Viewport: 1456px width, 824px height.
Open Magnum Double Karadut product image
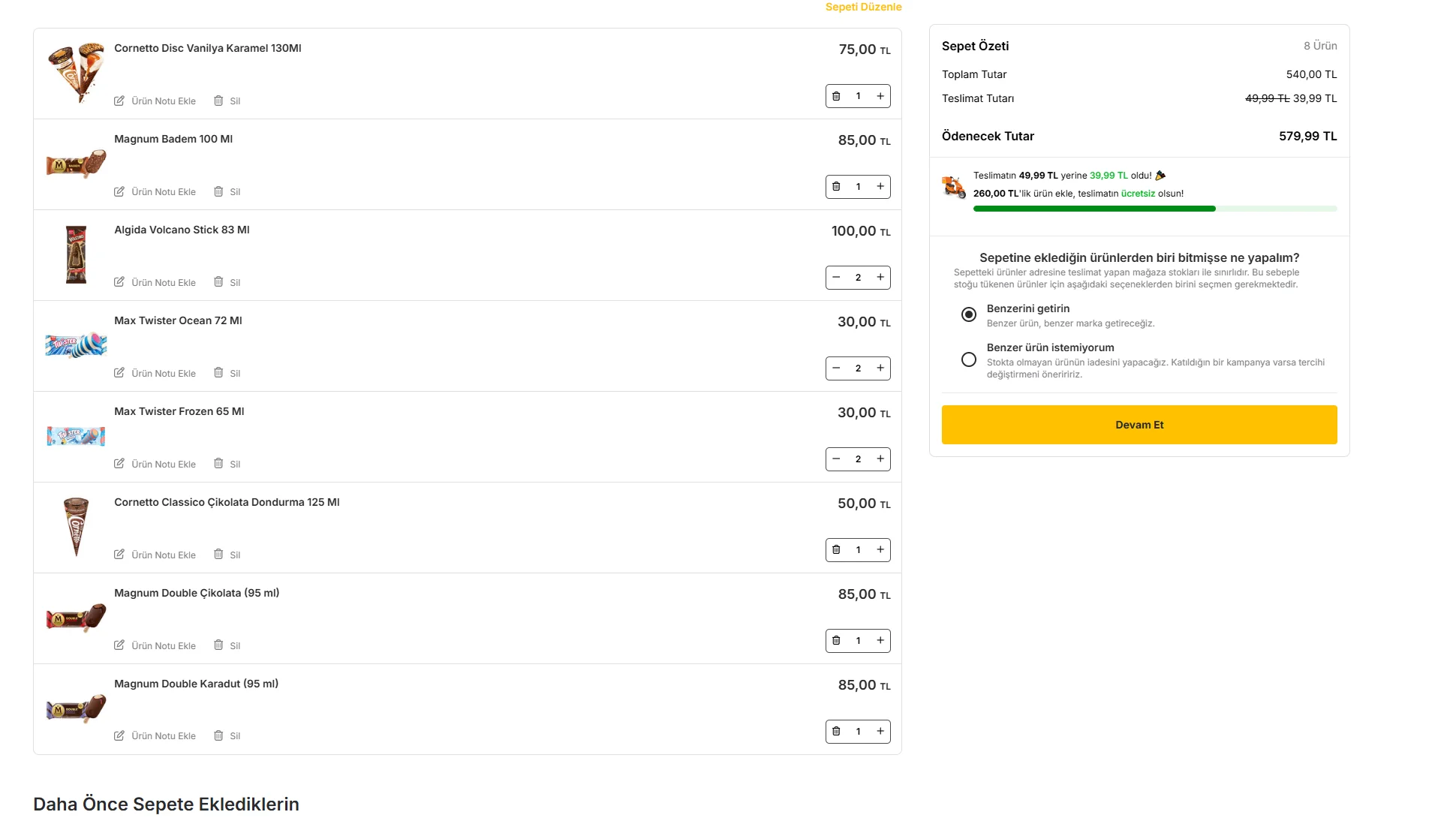point(76,709)
